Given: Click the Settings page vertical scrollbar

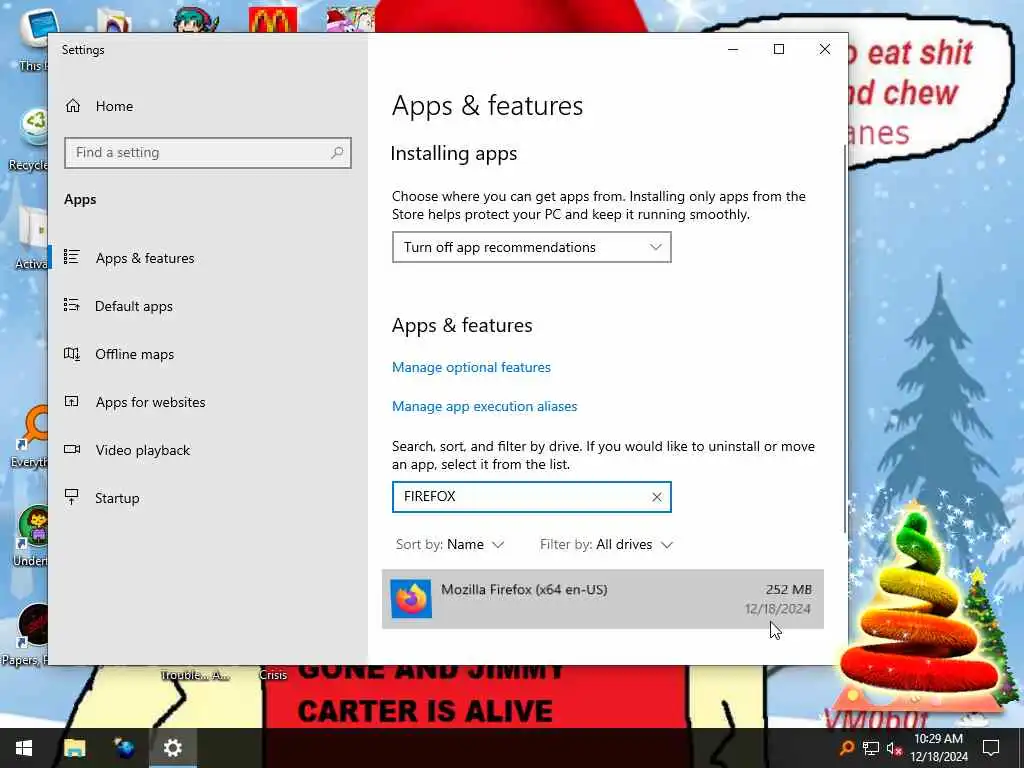Looking at the screenshot, I should 845,340.
